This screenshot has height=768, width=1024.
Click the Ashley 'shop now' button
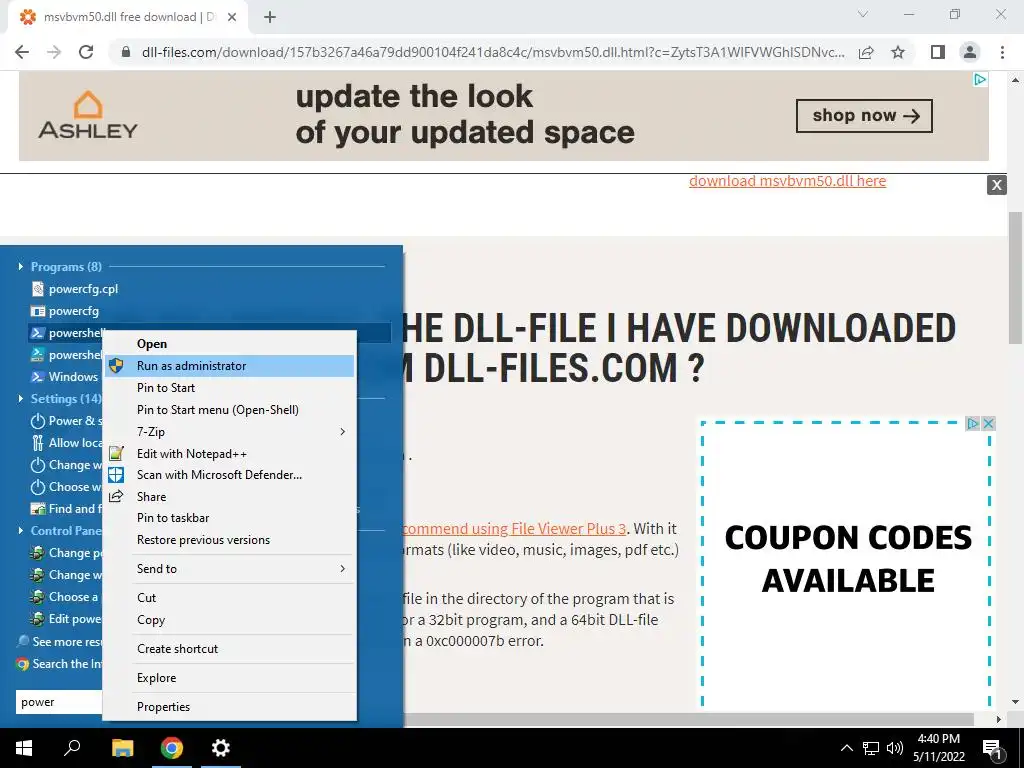click(864, 116)
